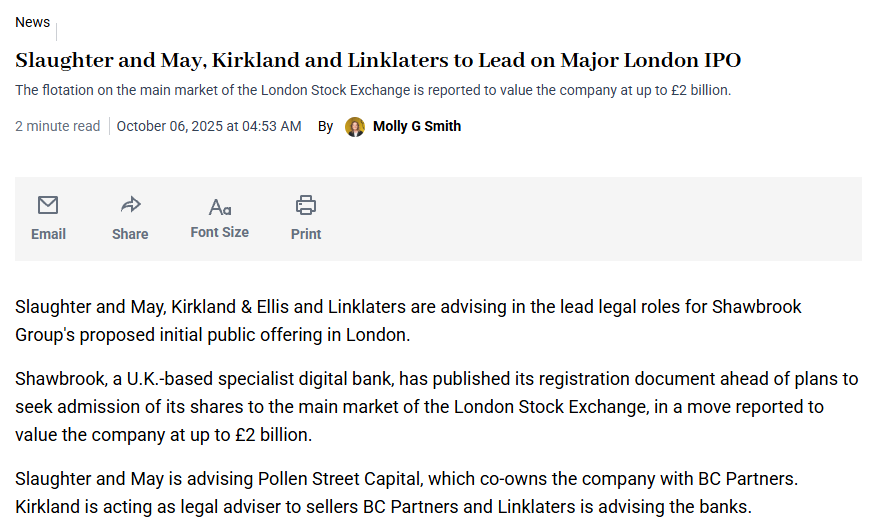871x527 pixels.
Task: Click the Print printer icon
Action: point(306,205)
